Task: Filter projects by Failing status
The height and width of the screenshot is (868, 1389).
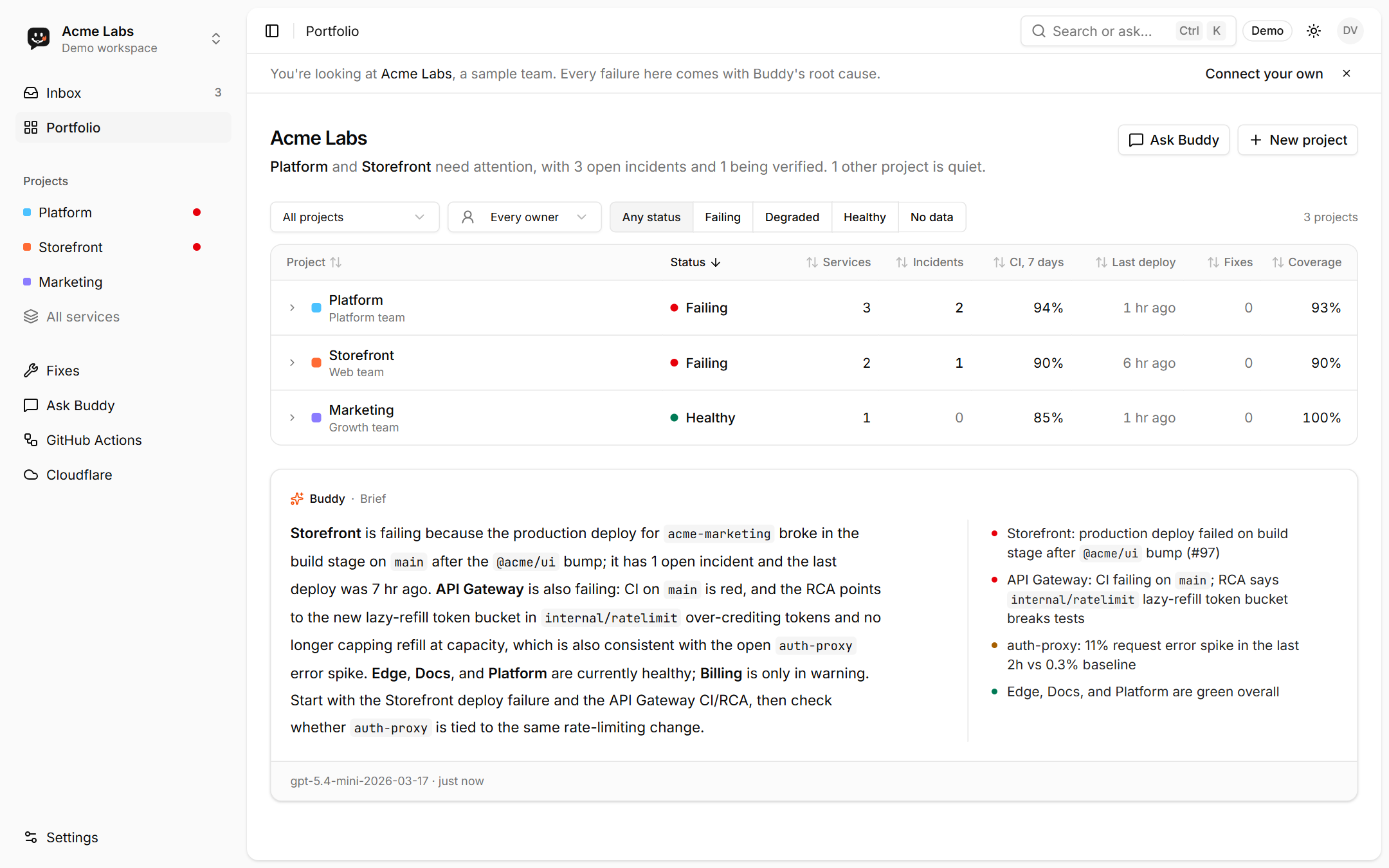Action: 723,217
